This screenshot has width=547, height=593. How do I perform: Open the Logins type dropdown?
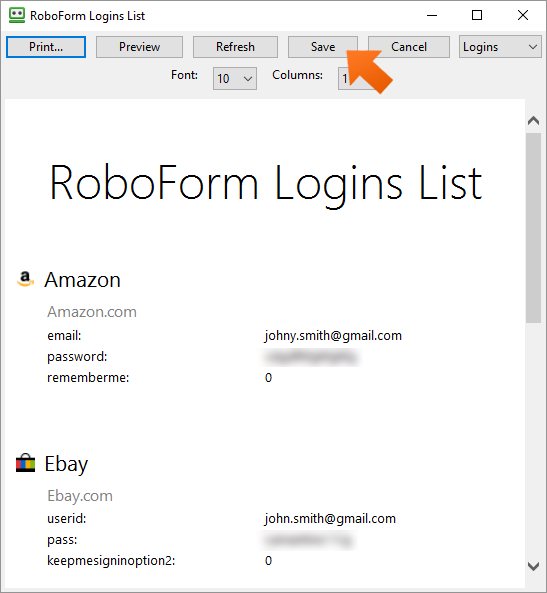pos(500,47)
